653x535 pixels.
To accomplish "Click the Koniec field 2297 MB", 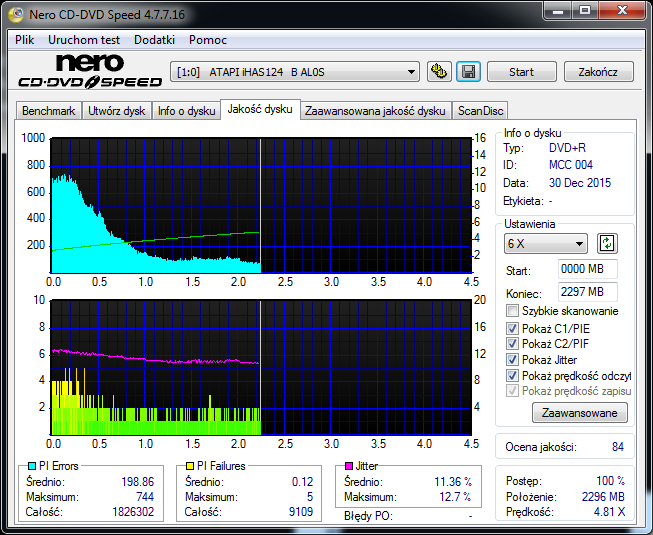I will (587, 292).
